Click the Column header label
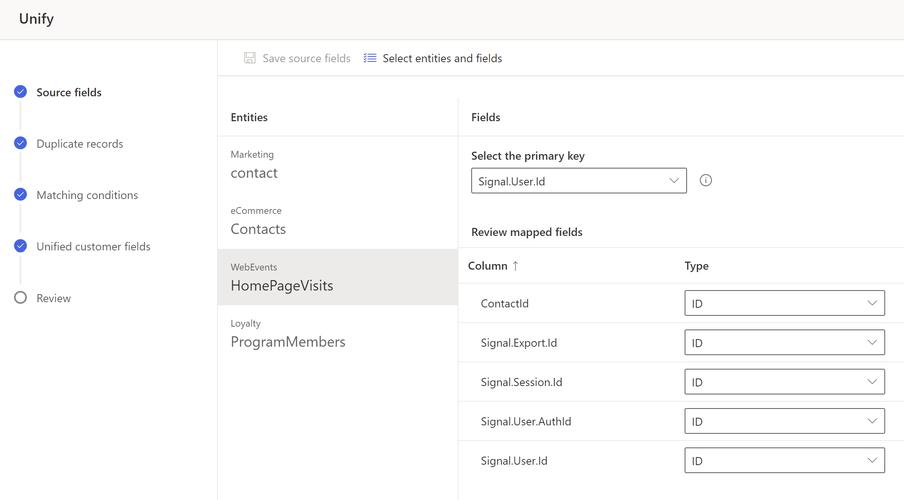This screenshot has height=500, width=904. [x=488, y=266]
